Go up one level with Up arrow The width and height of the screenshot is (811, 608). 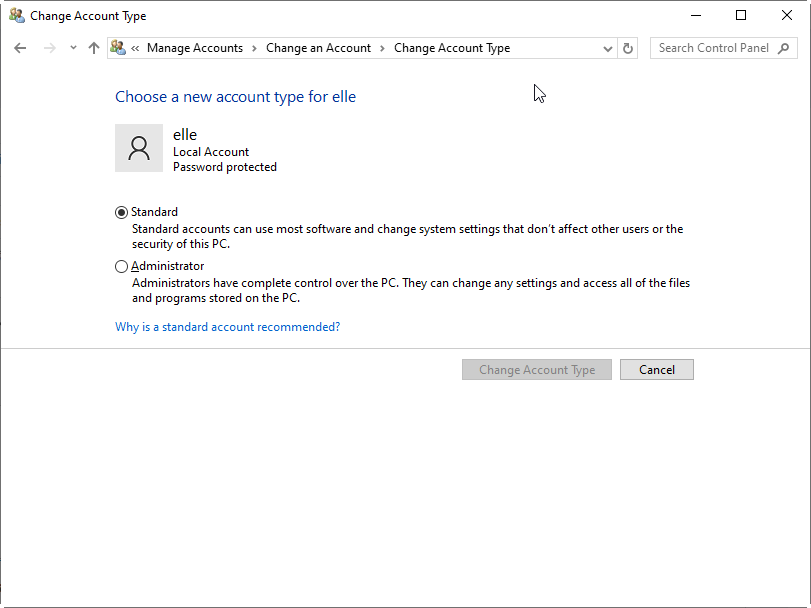point(94,48)
